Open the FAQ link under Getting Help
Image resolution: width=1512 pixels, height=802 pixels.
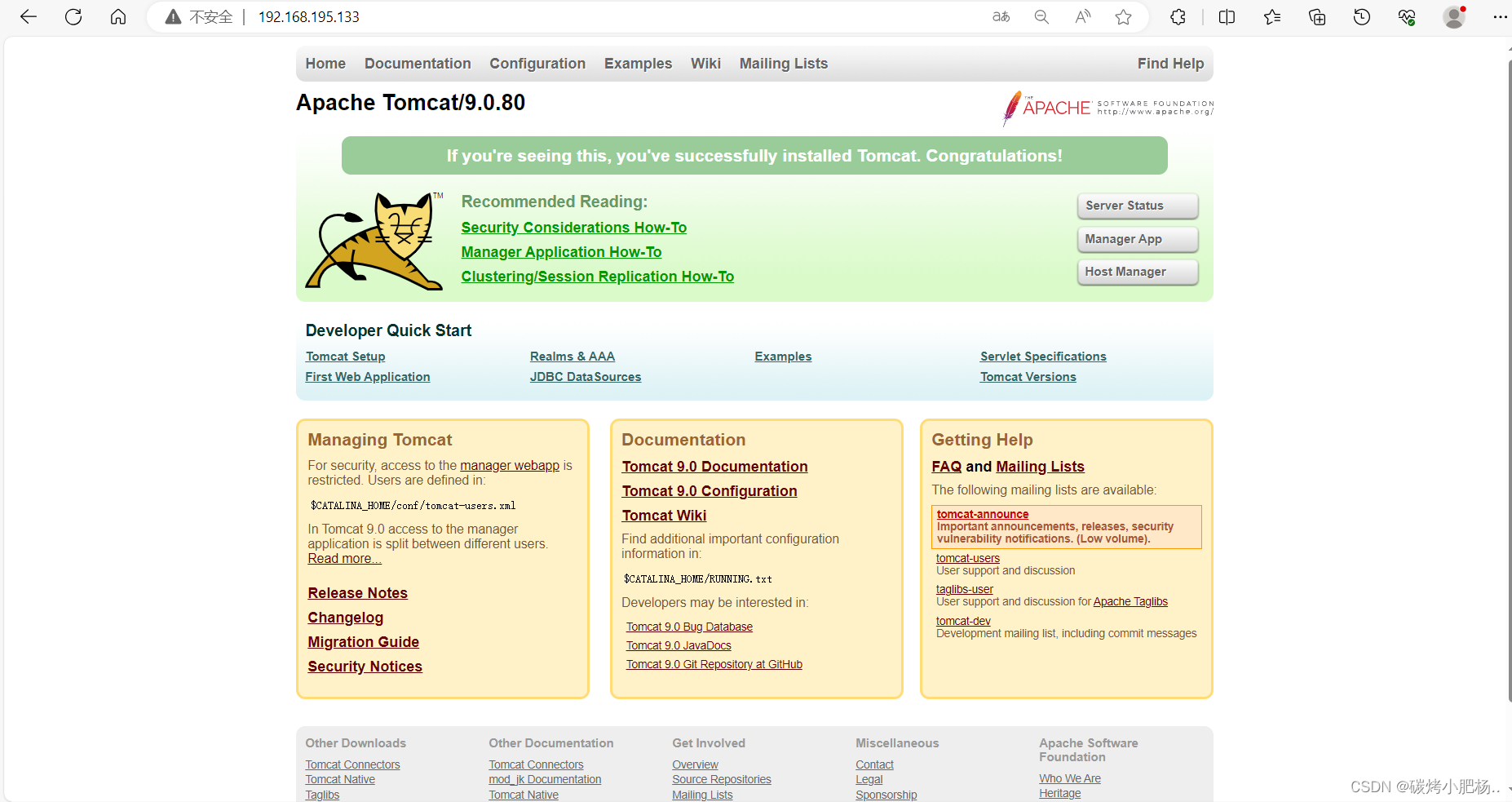pos(946,467)
